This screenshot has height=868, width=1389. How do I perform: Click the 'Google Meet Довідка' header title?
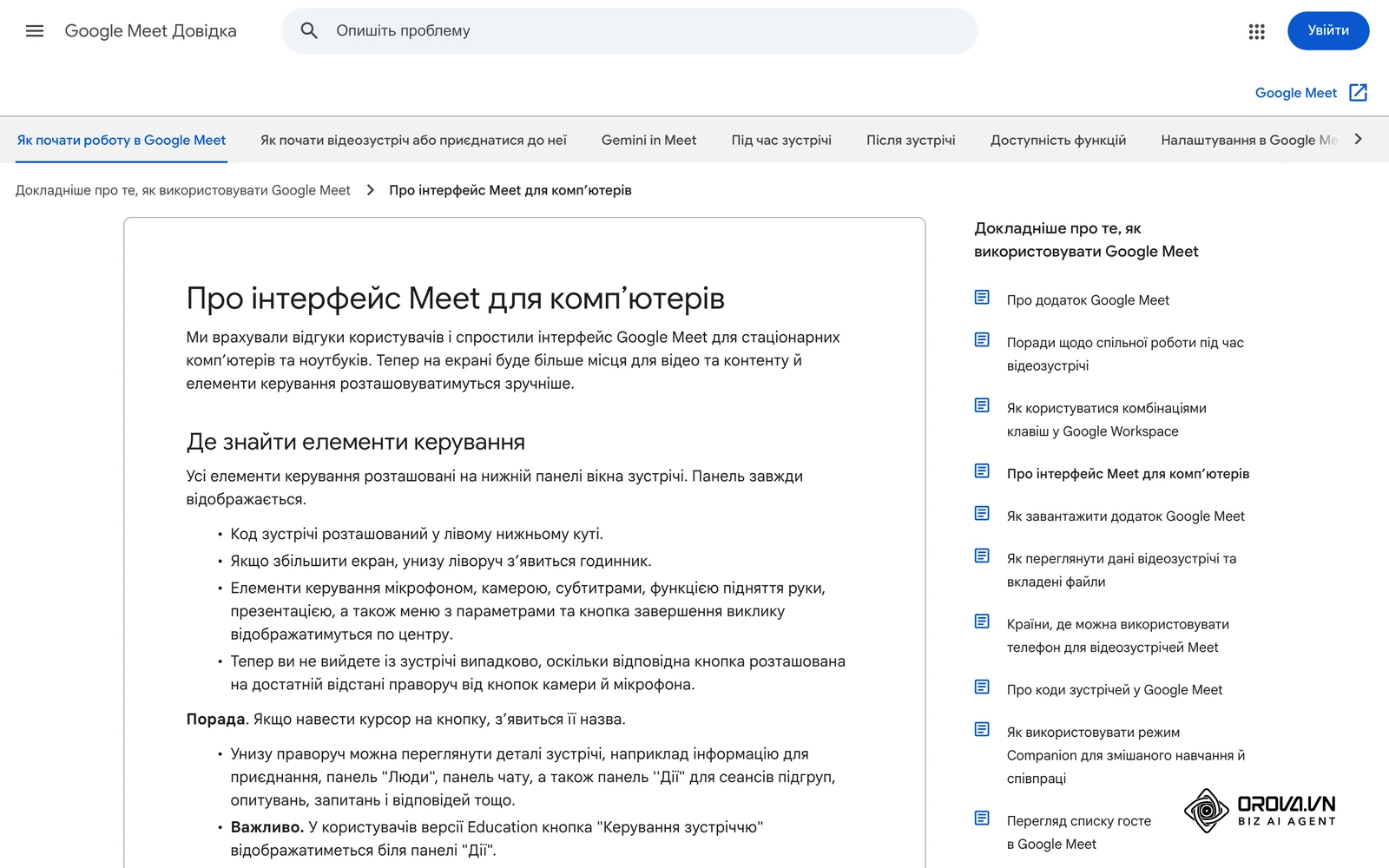coord(151,31)
